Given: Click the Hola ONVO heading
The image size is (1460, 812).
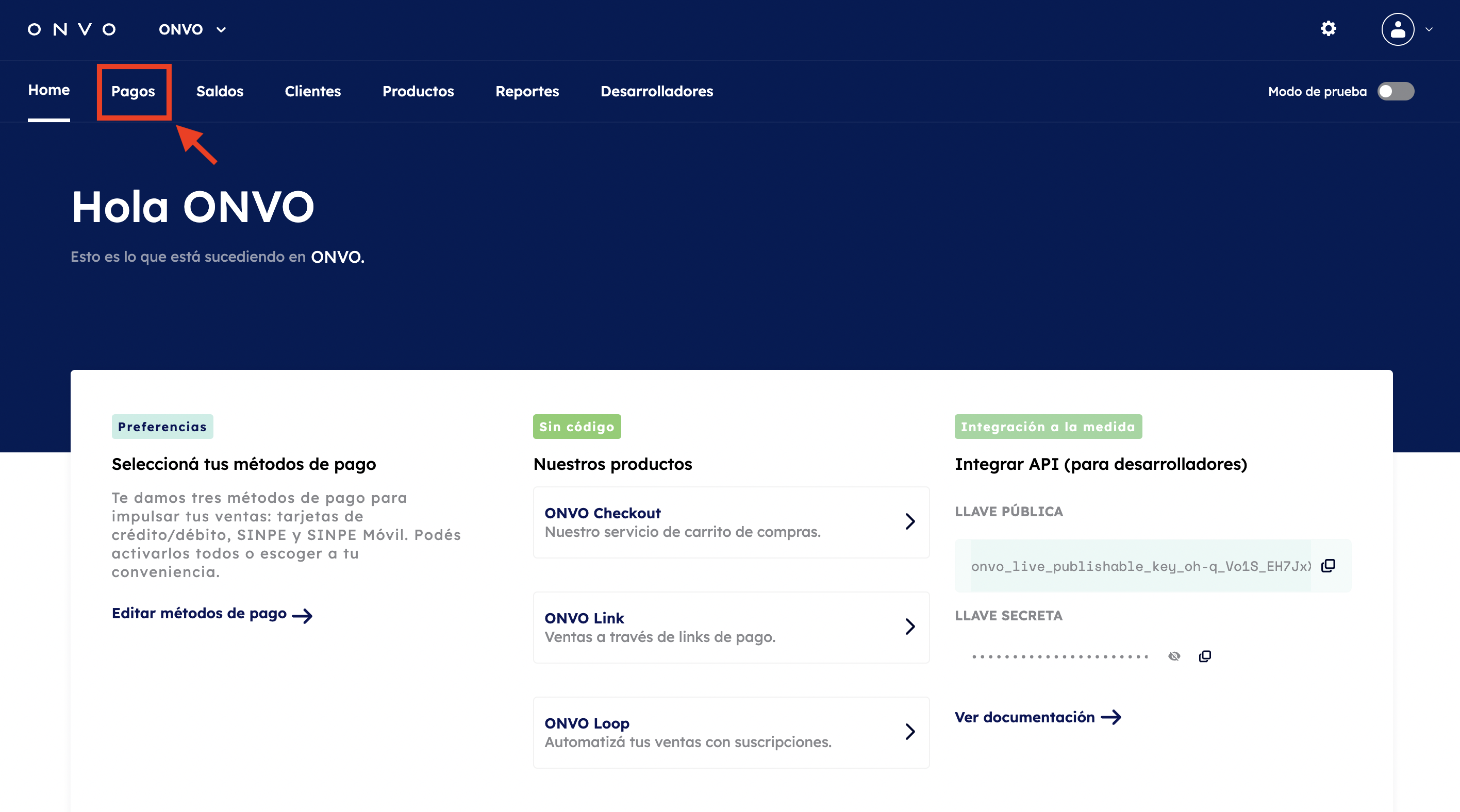Looking at the screenshot, I should click(193, 207).
